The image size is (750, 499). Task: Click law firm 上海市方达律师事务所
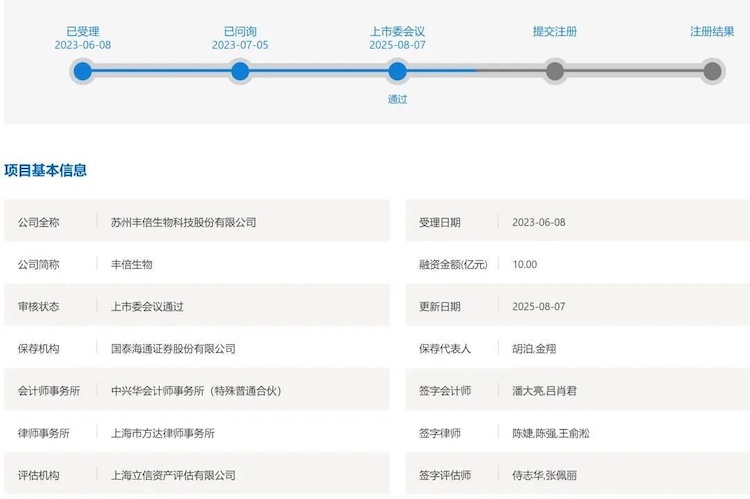click(162, 433)
